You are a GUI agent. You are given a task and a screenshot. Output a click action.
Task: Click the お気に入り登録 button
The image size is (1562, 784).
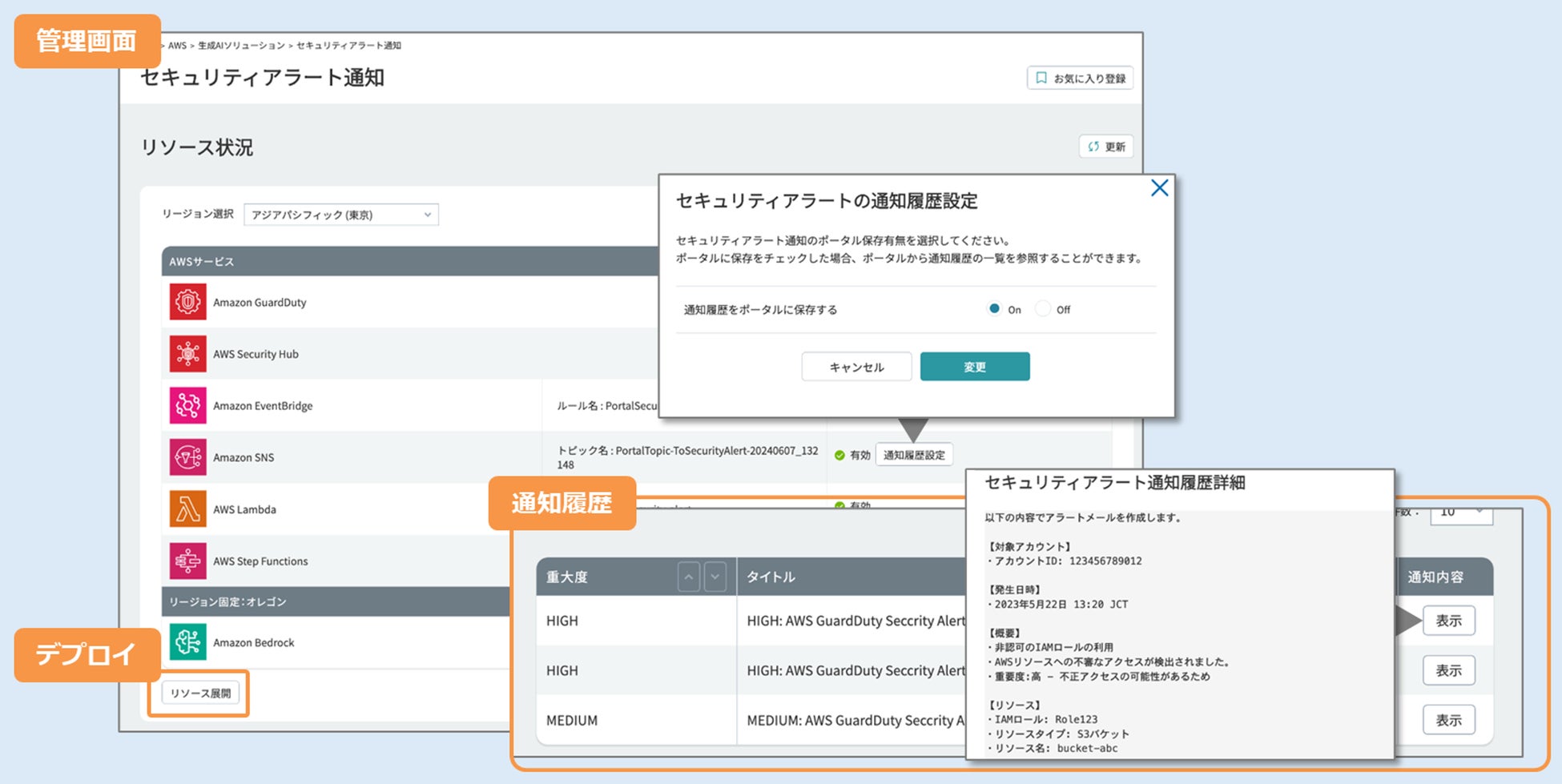tap(1080, 78)
